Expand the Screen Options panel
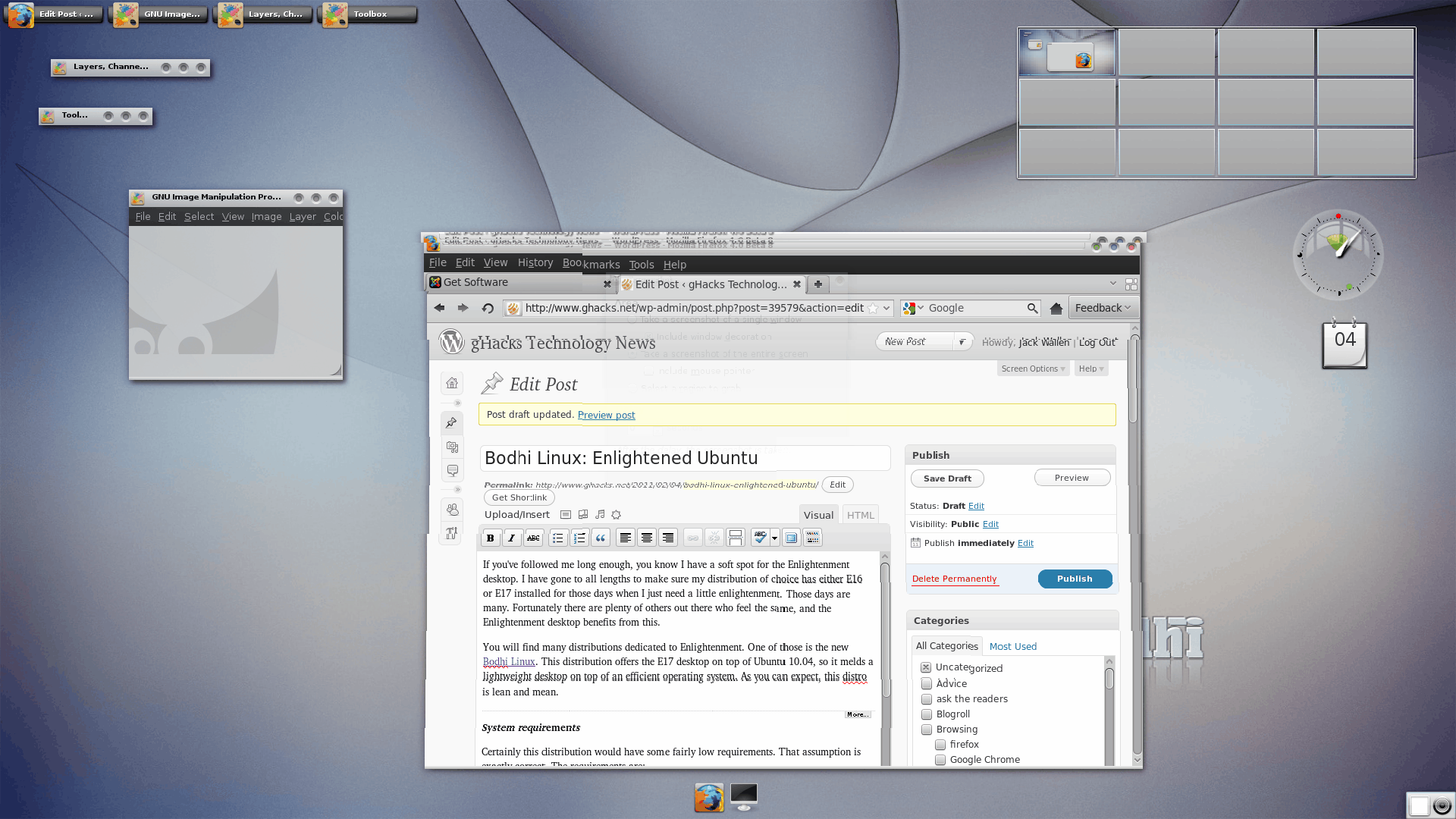 pos(1033,369)
